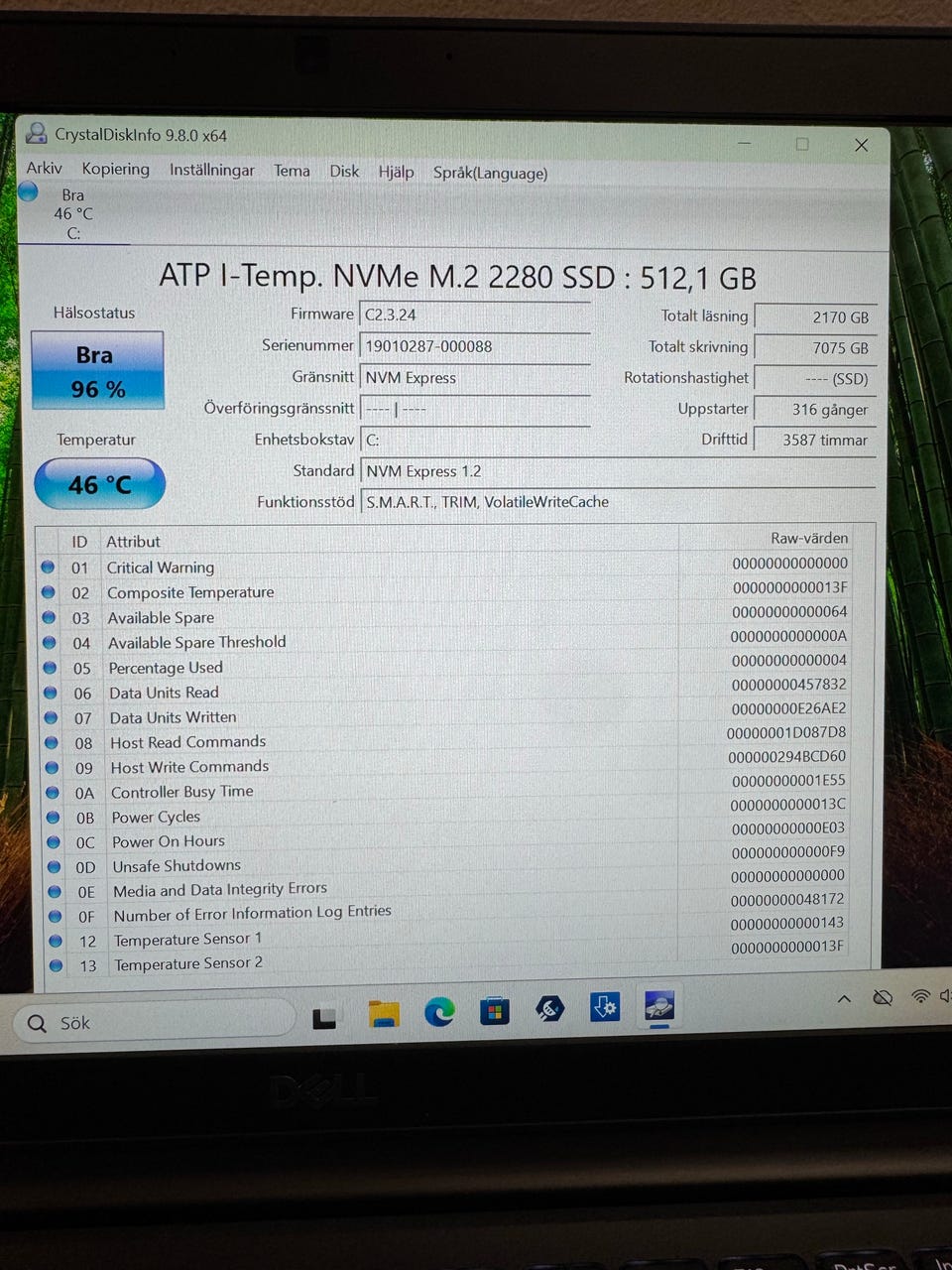Click the Serienummer value field

point(474,346)
